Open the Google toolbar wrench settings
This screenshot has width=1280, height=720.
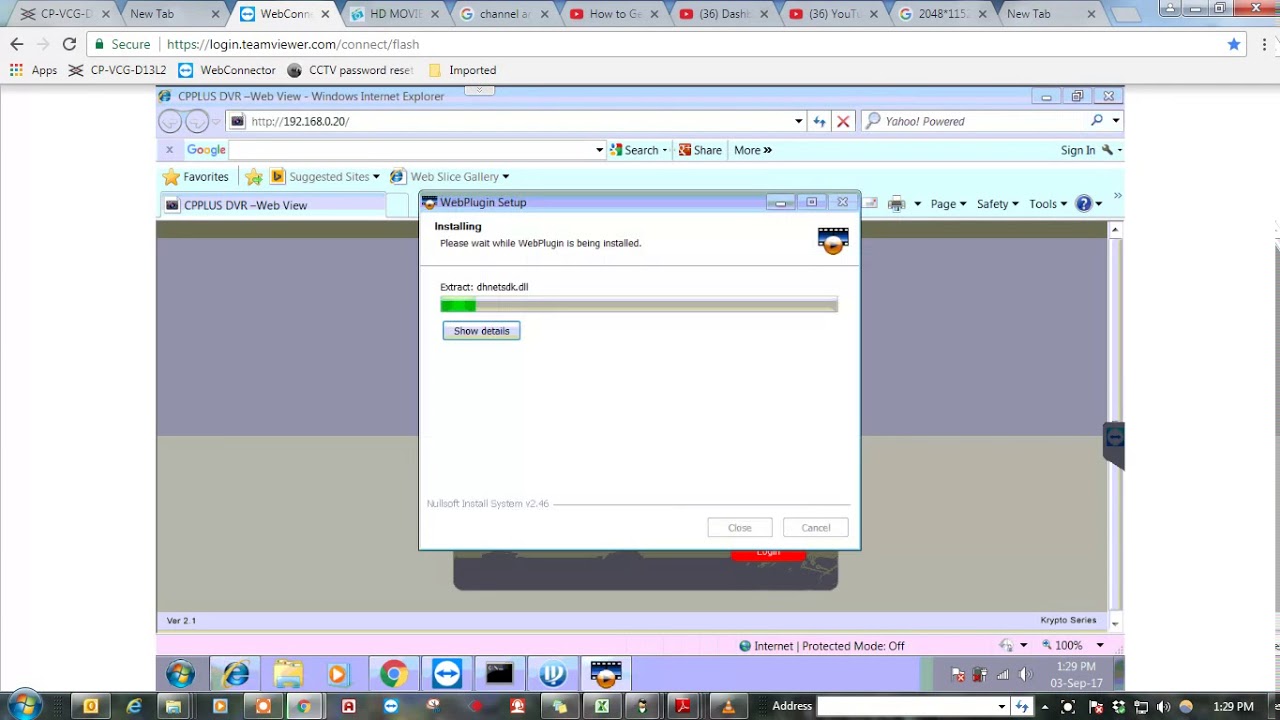(x=1111, y=150)
